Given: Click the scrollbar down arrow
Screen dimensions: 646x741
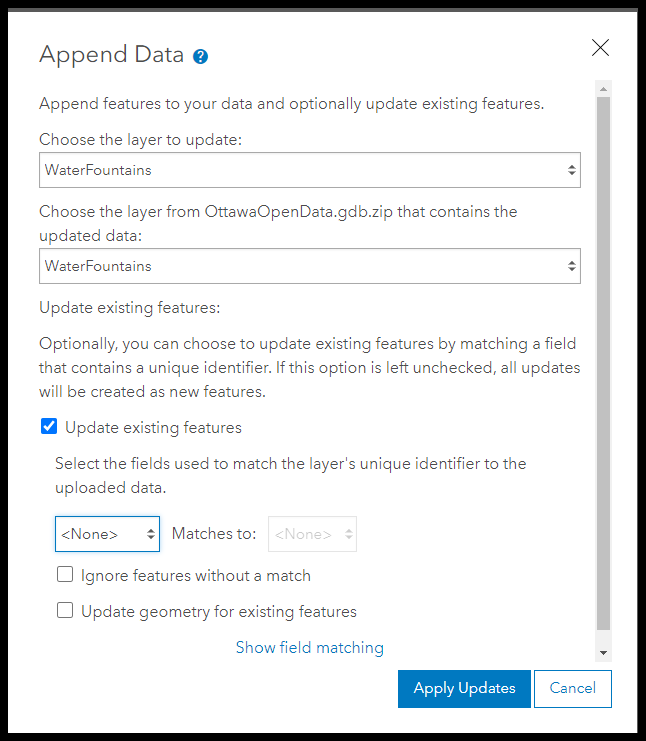Looking at the screenshot, I should [x=603, y=653].
